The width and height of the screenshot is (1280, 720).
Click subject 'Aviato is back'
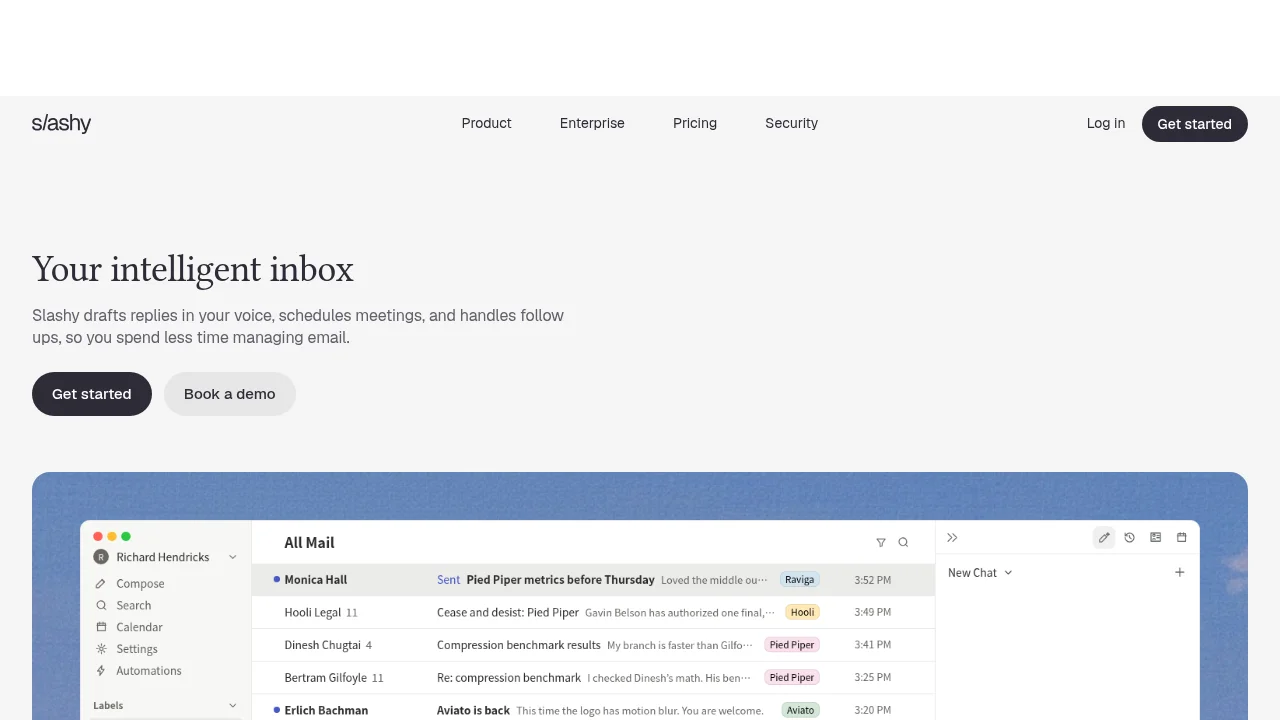473,710
